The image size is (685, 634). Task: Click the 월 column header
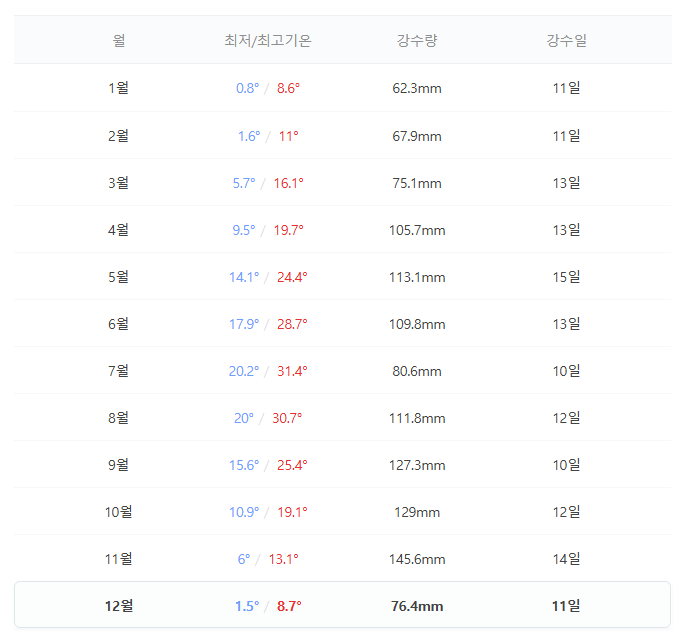(x=118, y=40)
